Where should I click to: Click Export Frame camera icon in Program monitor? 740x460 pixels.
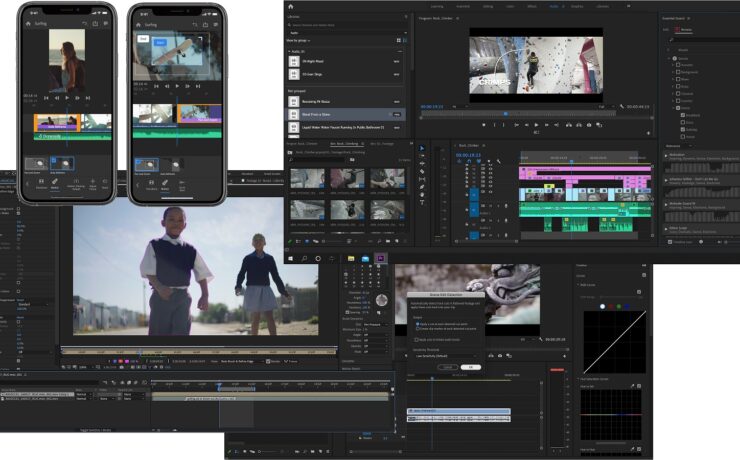click(589, 125)
